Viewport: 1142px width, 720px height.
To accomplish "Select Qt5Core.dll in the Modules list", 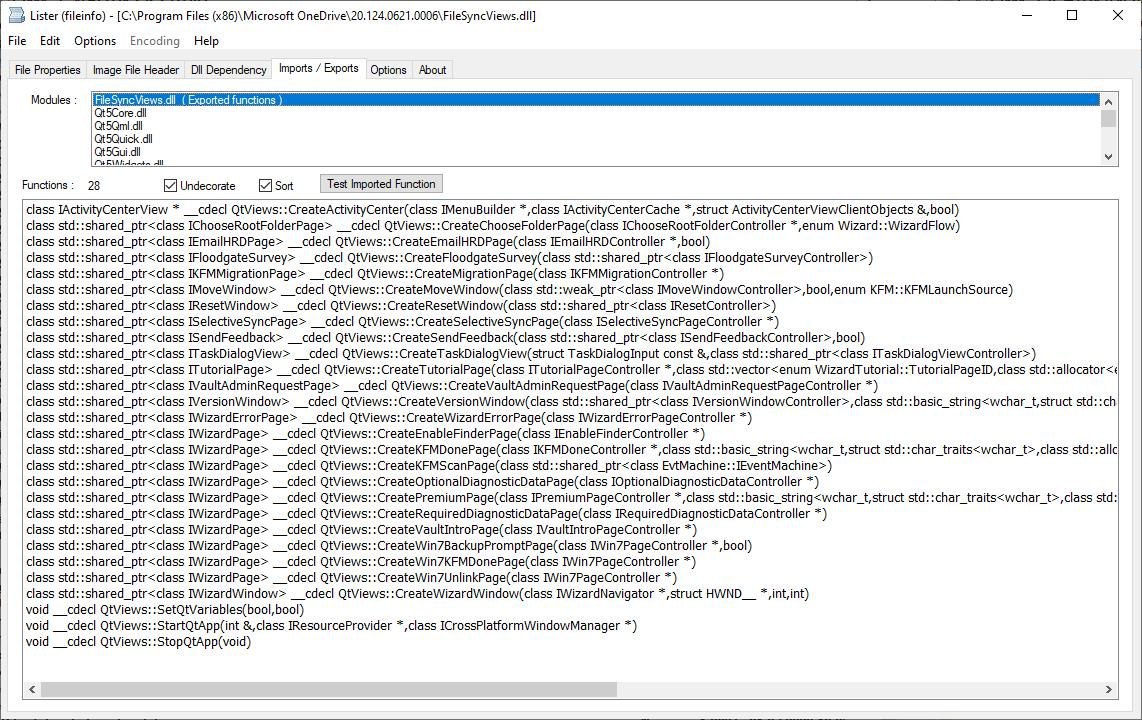I will coord(596,113).
